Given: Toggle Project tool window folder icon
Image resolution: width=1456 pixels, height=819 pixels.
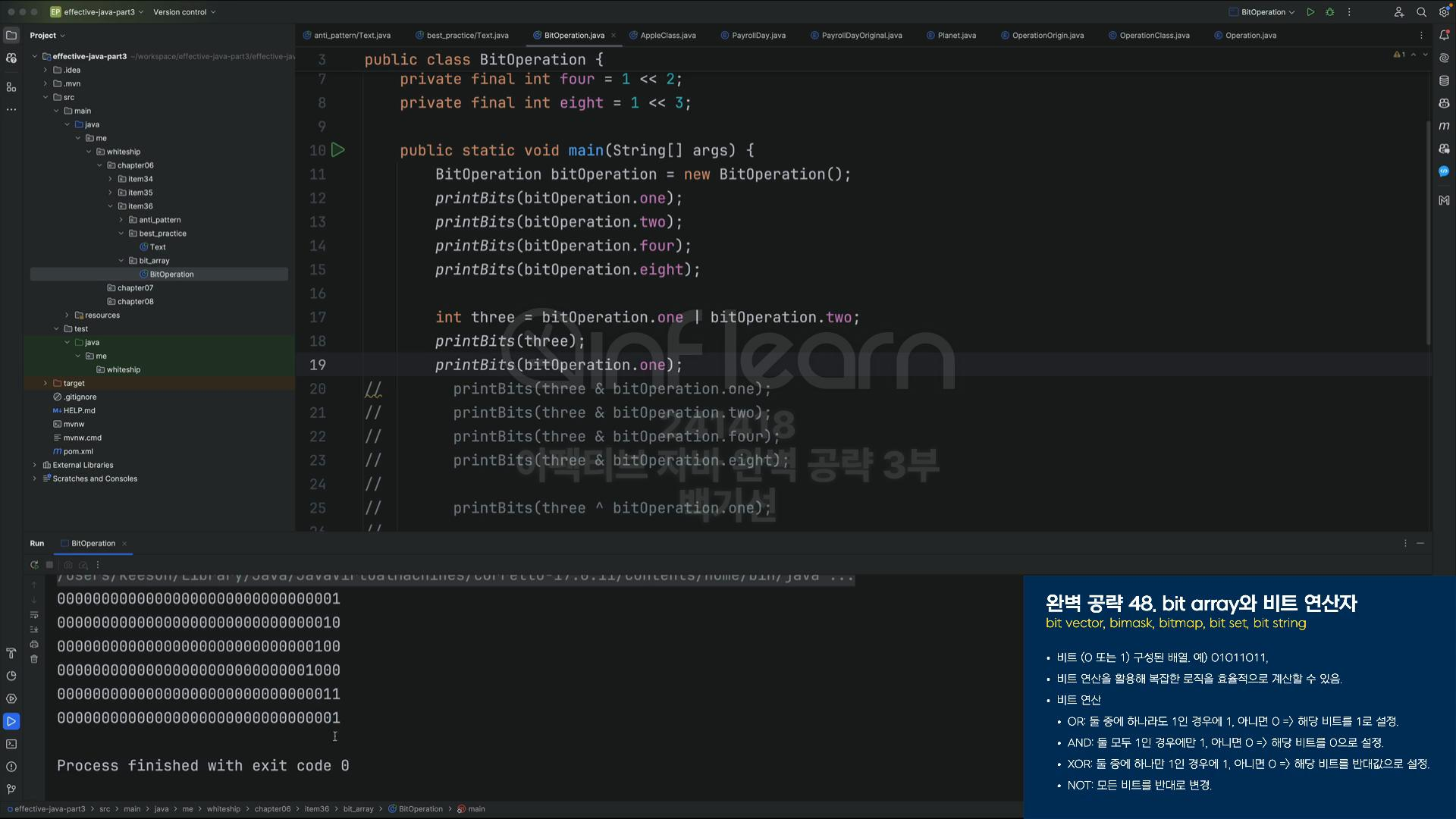Looking at the screenshot, I should point(11,35).
